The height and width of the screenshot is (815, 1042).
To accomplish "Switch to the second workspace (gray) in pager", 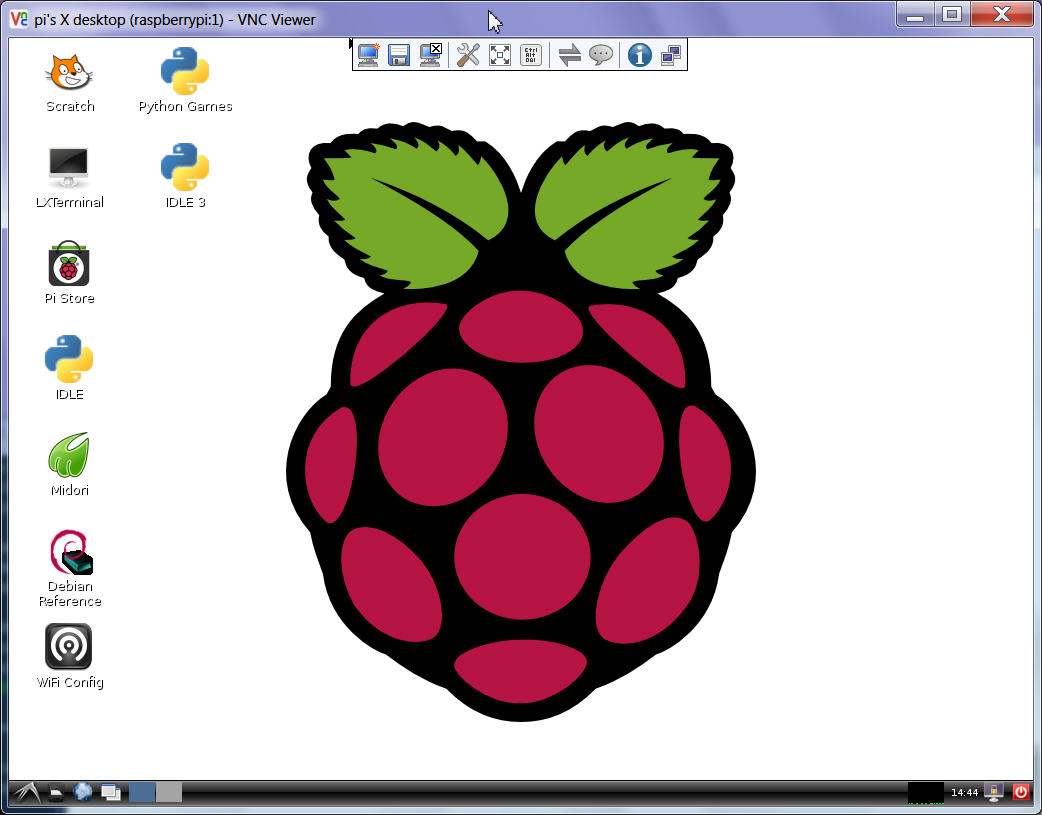I will pos(169,792).
